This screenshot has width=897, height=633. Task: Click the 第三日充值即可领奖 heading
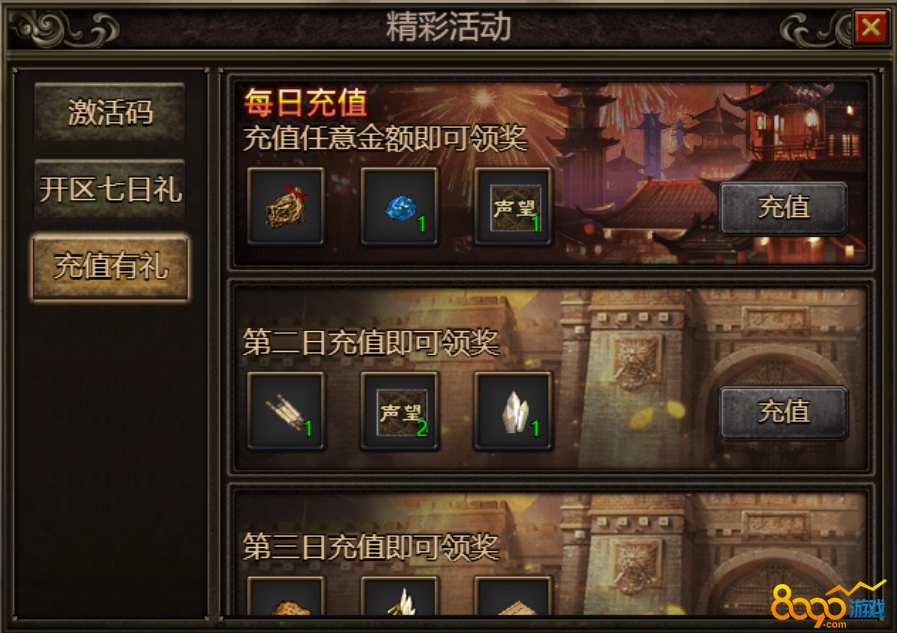coord(371,546)
